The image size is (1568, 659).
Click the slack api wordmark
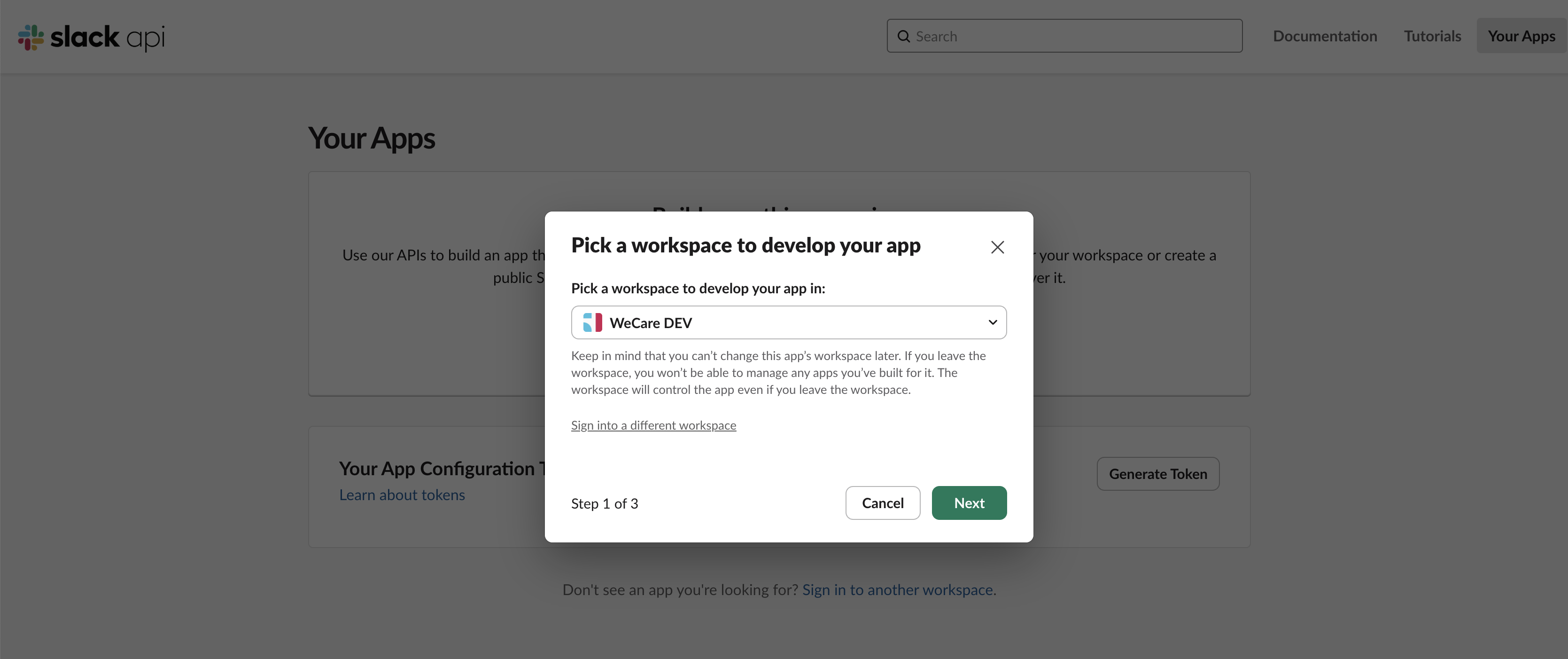108,37
